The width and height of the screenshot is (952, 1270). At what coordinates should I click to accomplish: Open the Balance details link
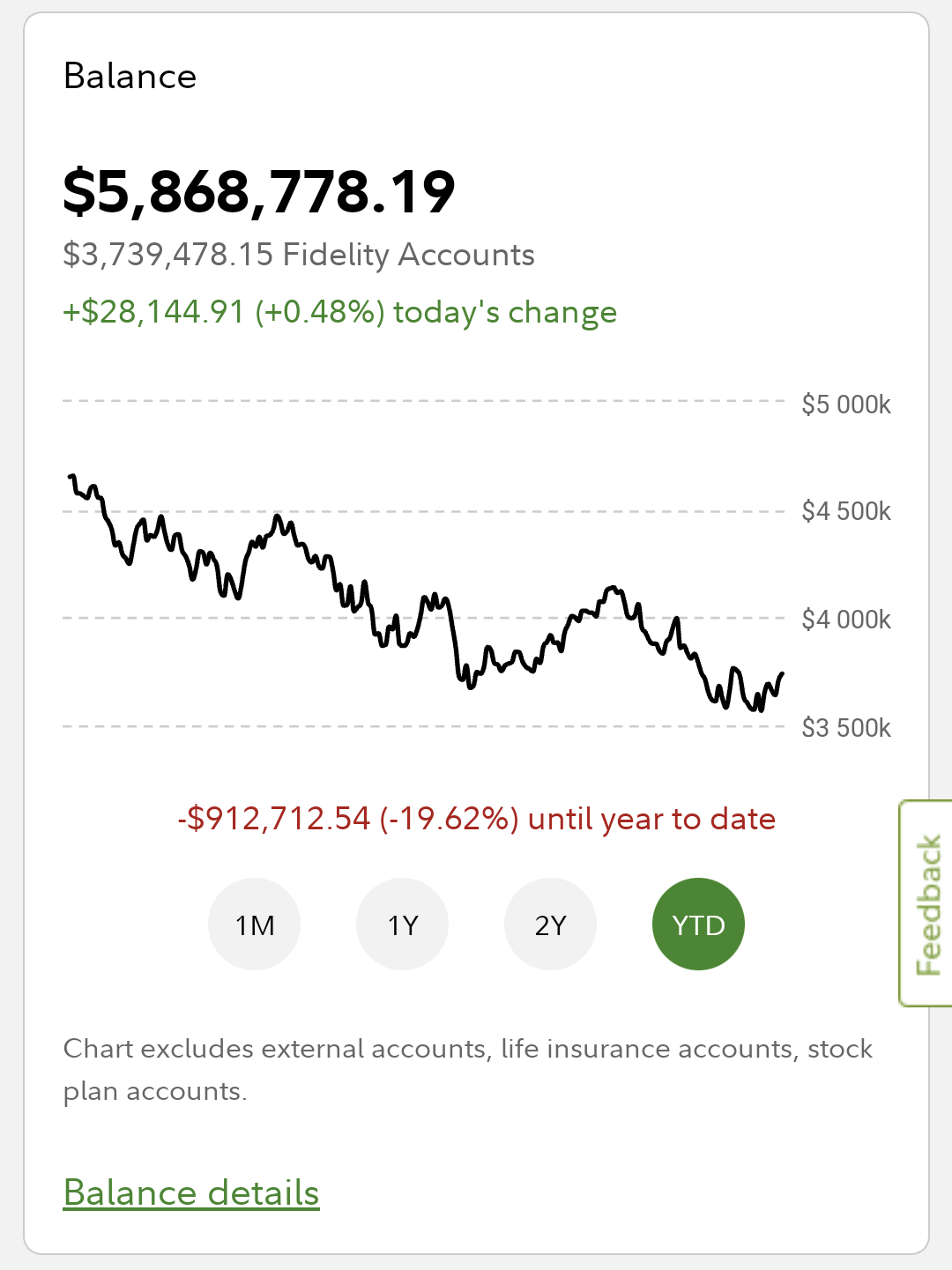tap(191, 1192)
